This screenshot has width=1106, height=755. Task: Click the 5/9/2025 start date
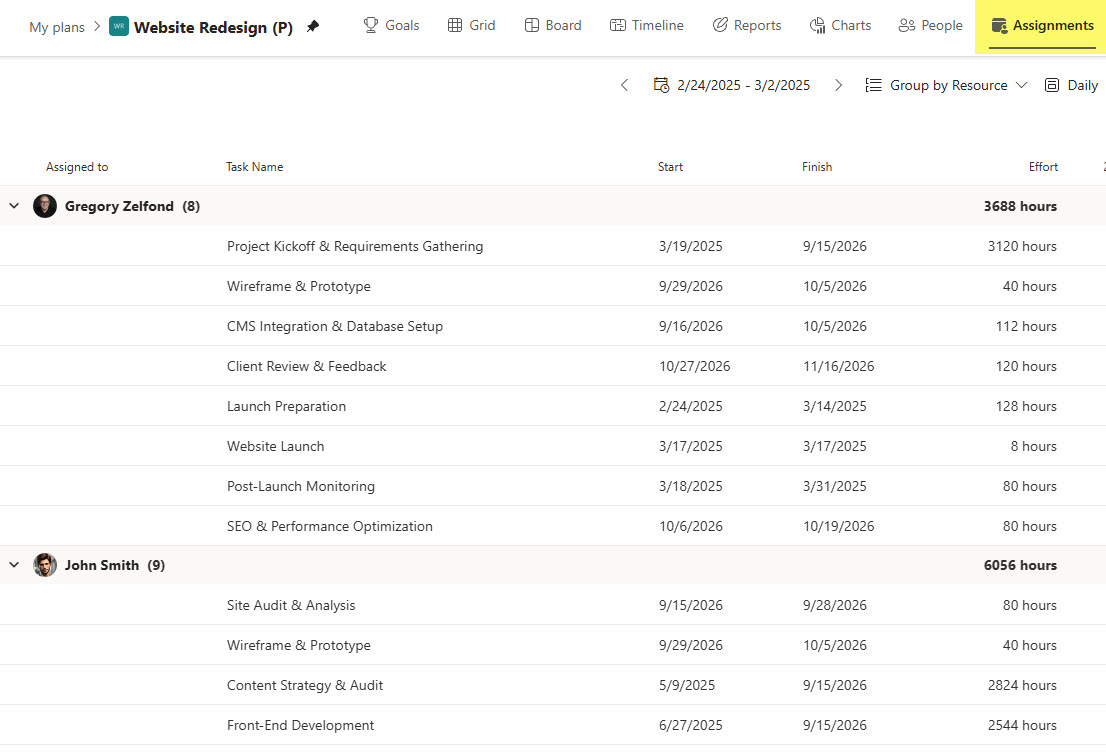point(687,685)
